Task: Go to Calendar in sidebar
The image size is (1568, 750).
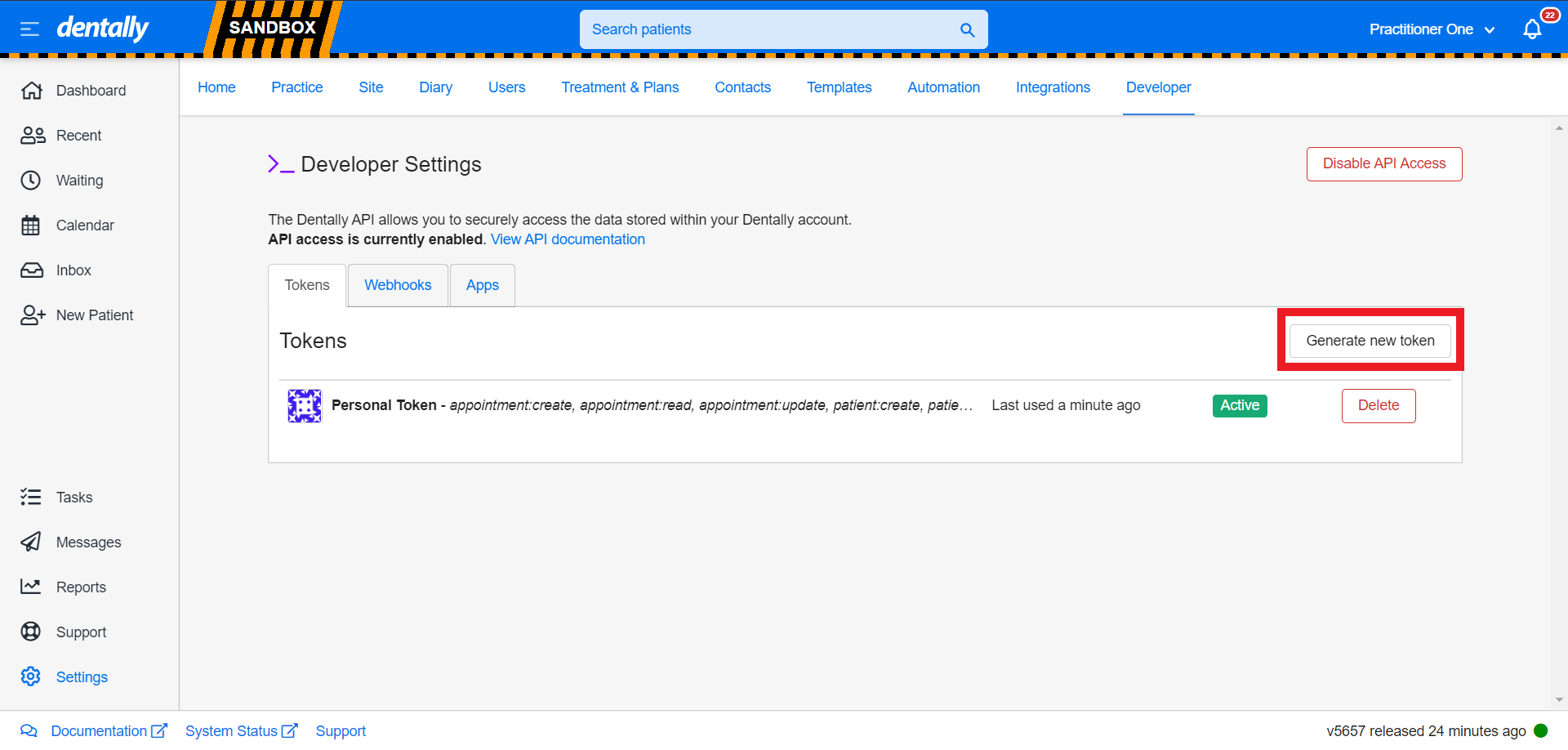Action: point(84,225)
